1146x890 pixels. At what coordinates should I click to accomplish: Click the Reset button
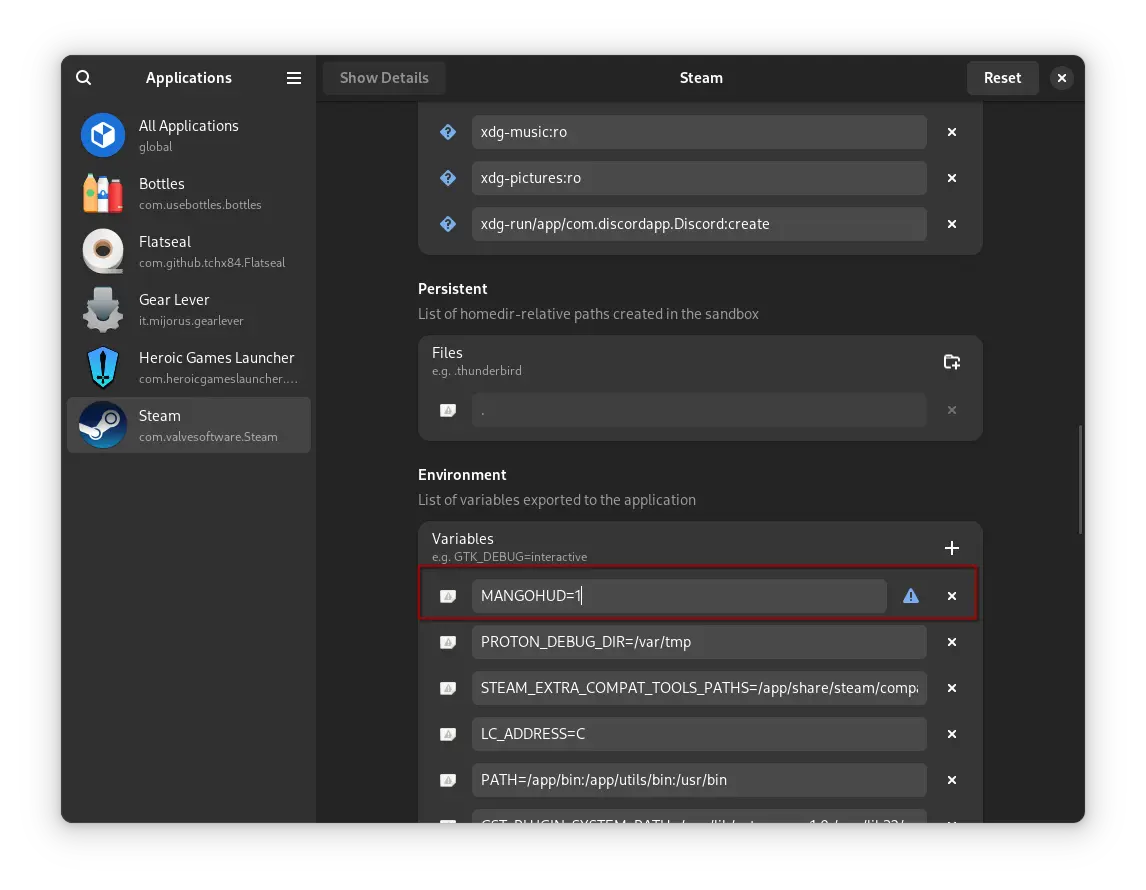[1002, 77]
